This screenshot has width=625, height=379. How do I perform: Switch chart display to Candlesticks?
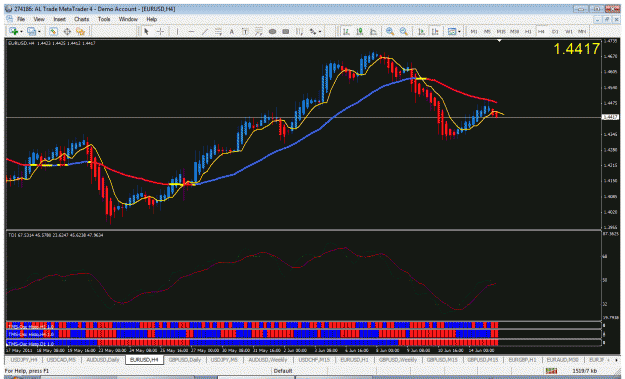coord(360,31)
